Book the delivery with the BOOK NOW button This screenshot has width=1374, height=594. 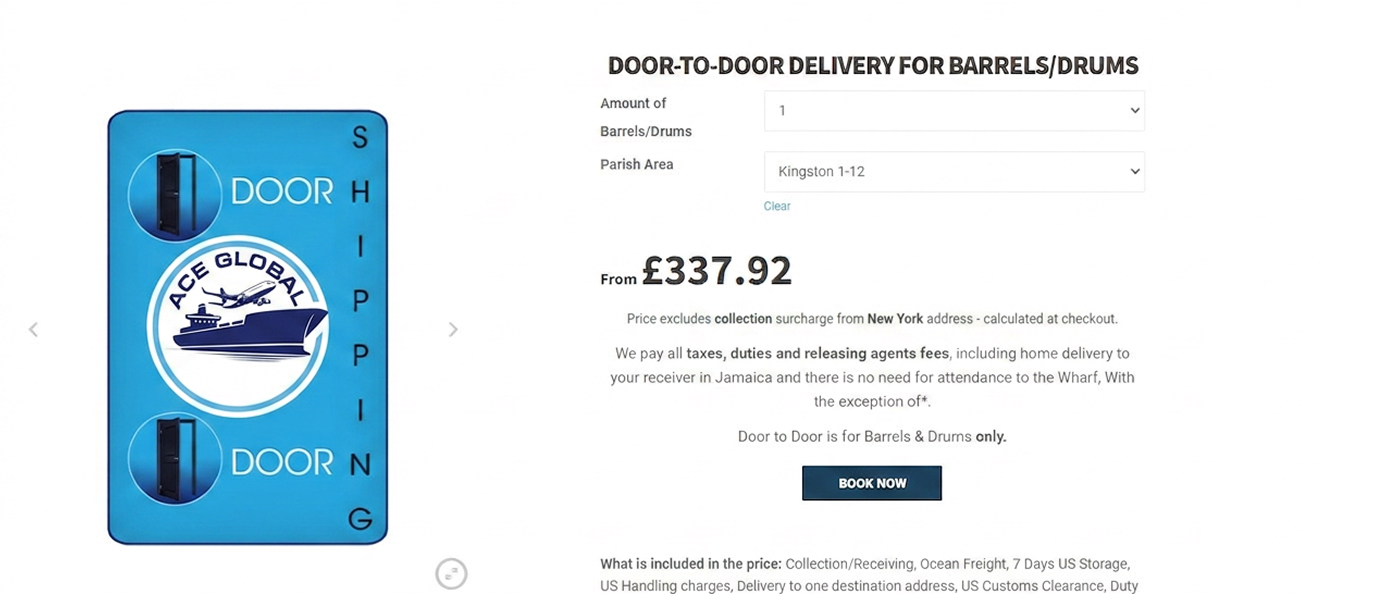point(872,483)
